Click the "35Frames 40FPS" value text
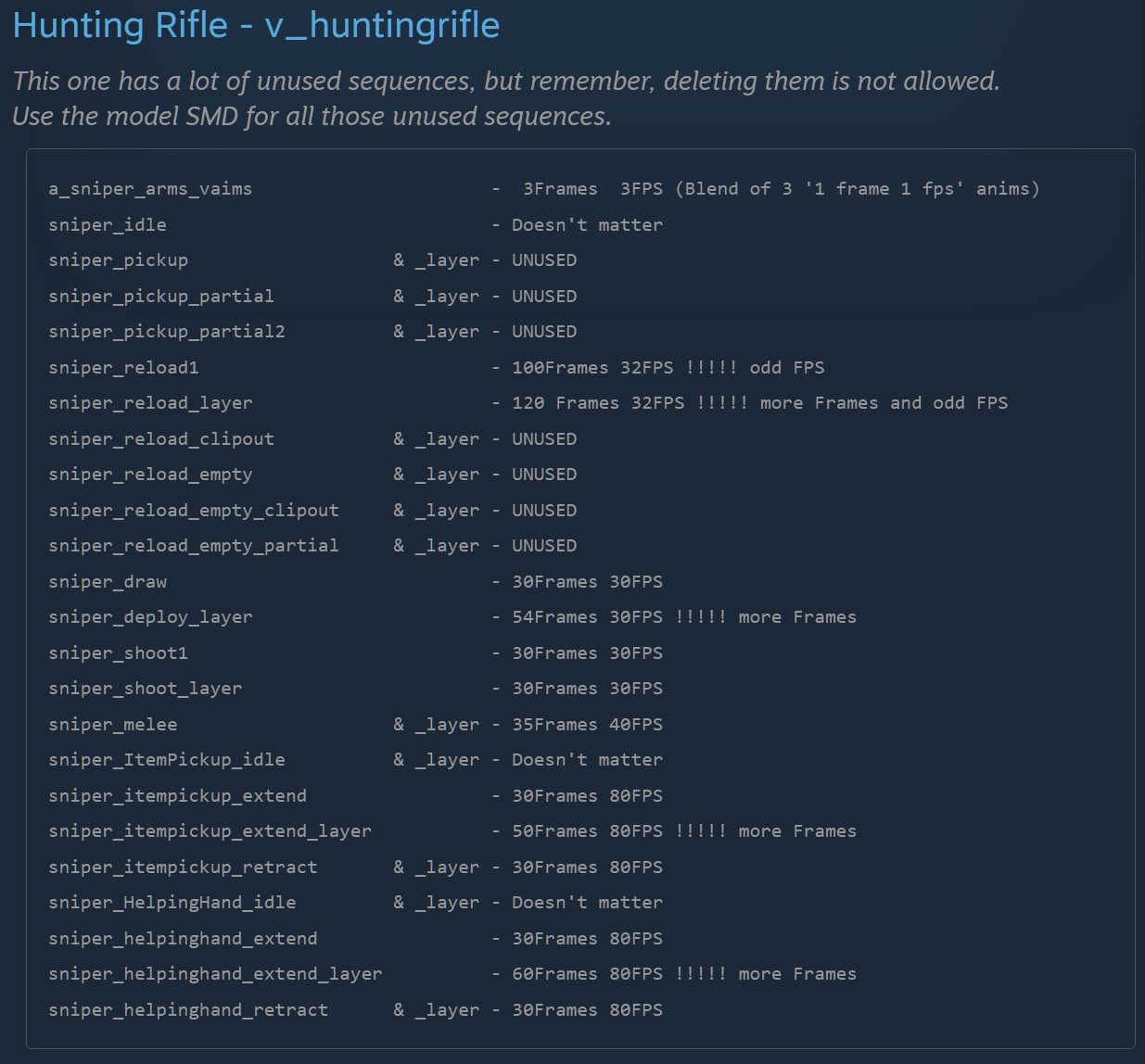Image resolution: width=1145 pixels, height=1064 pixels. 587,725
